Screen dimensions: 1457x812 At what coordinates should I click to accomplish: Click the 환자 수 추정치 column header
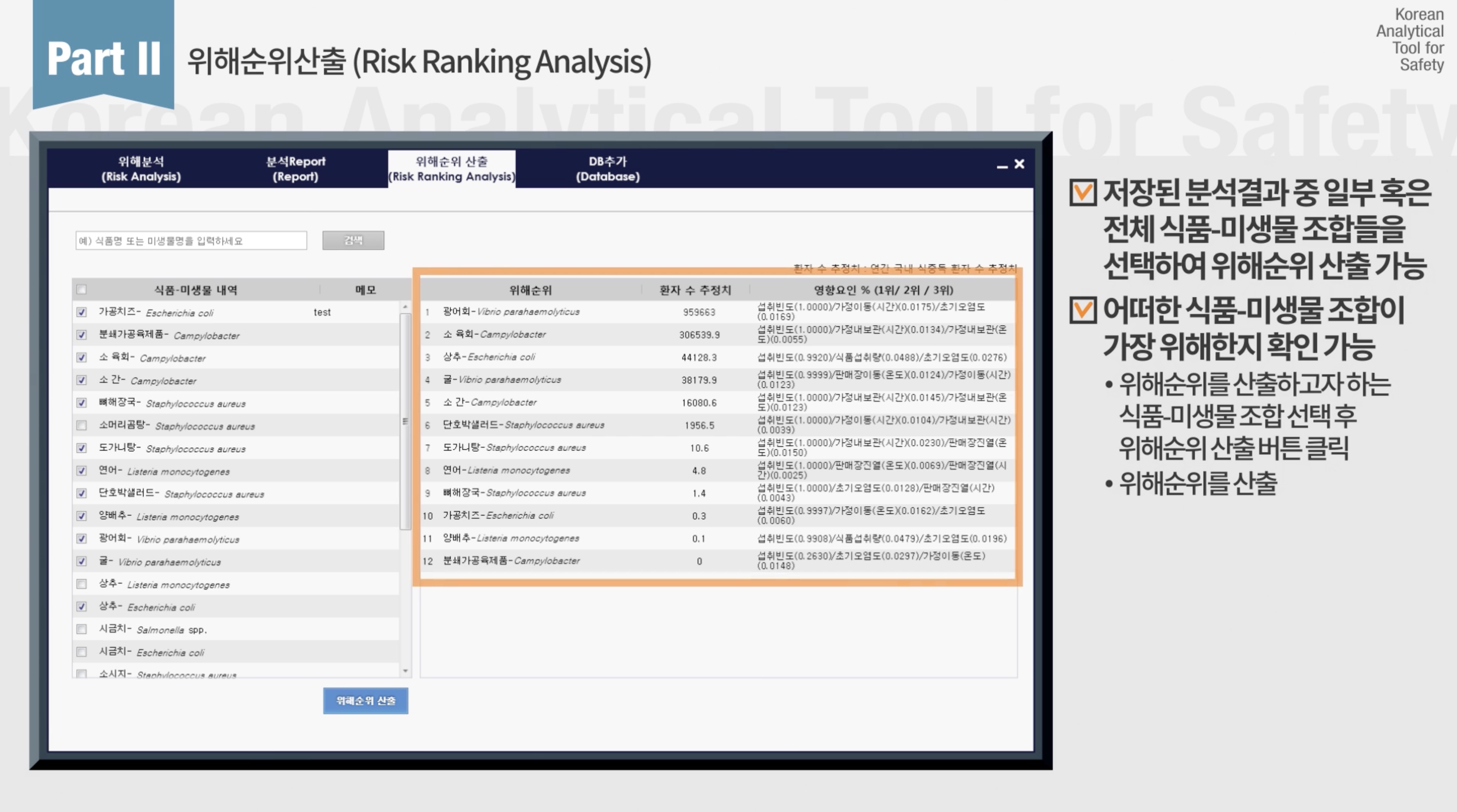[695, 290]
